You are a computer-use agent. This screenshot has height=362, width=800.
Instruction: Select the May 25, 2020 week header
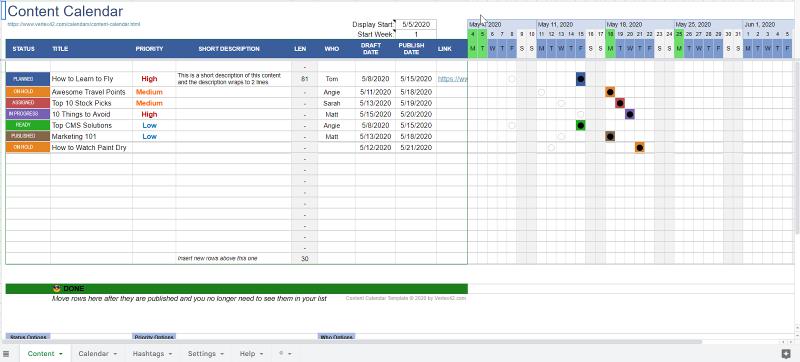click(x=708, y=24)
